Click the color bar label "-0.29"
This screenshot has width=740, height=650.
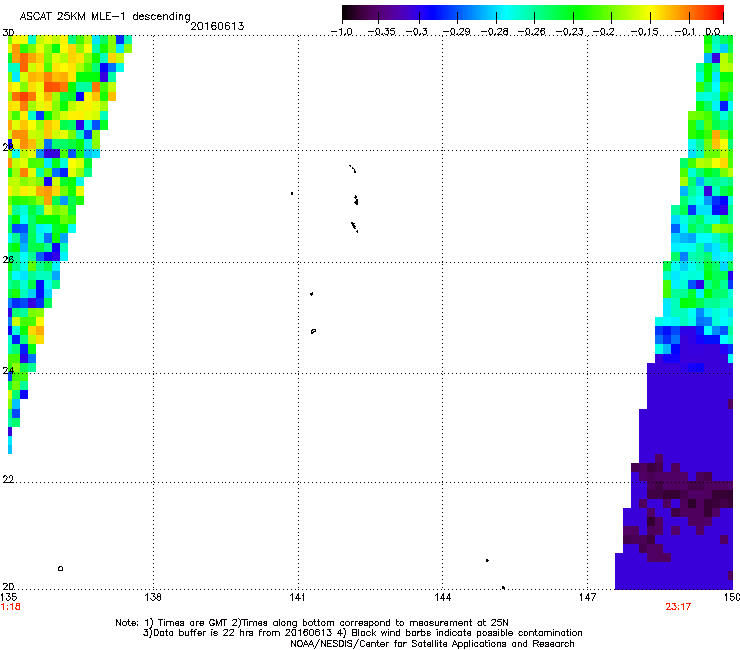457,32
